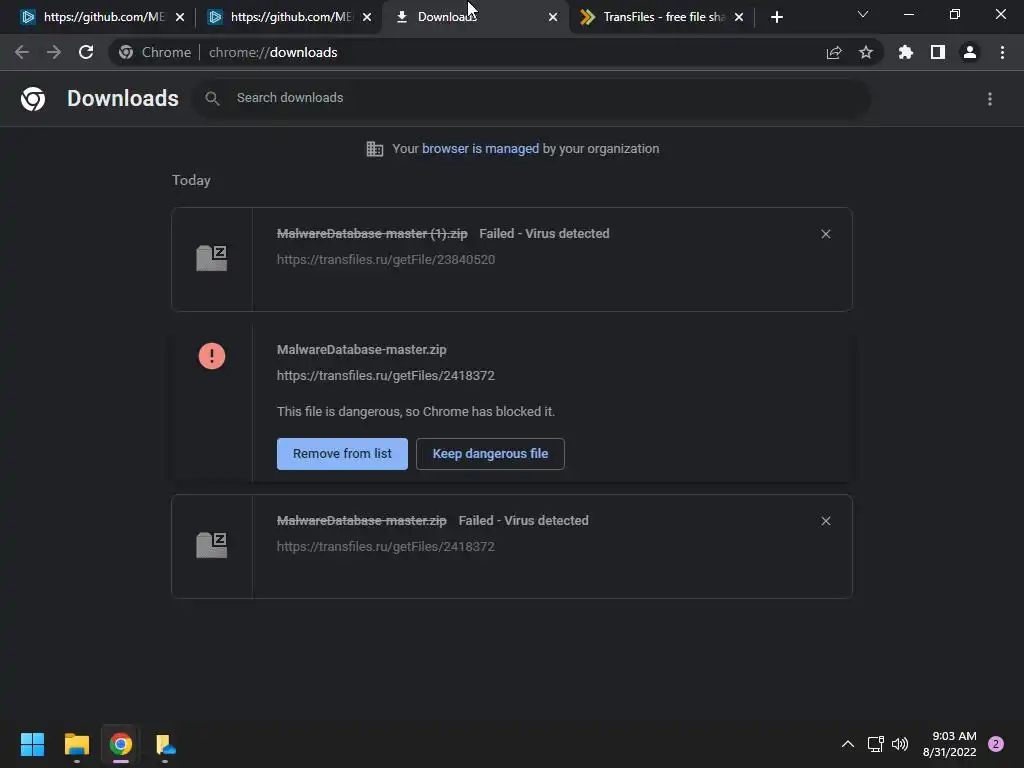
Task: Expand the tab search chevron
Action: click(863, 14)
